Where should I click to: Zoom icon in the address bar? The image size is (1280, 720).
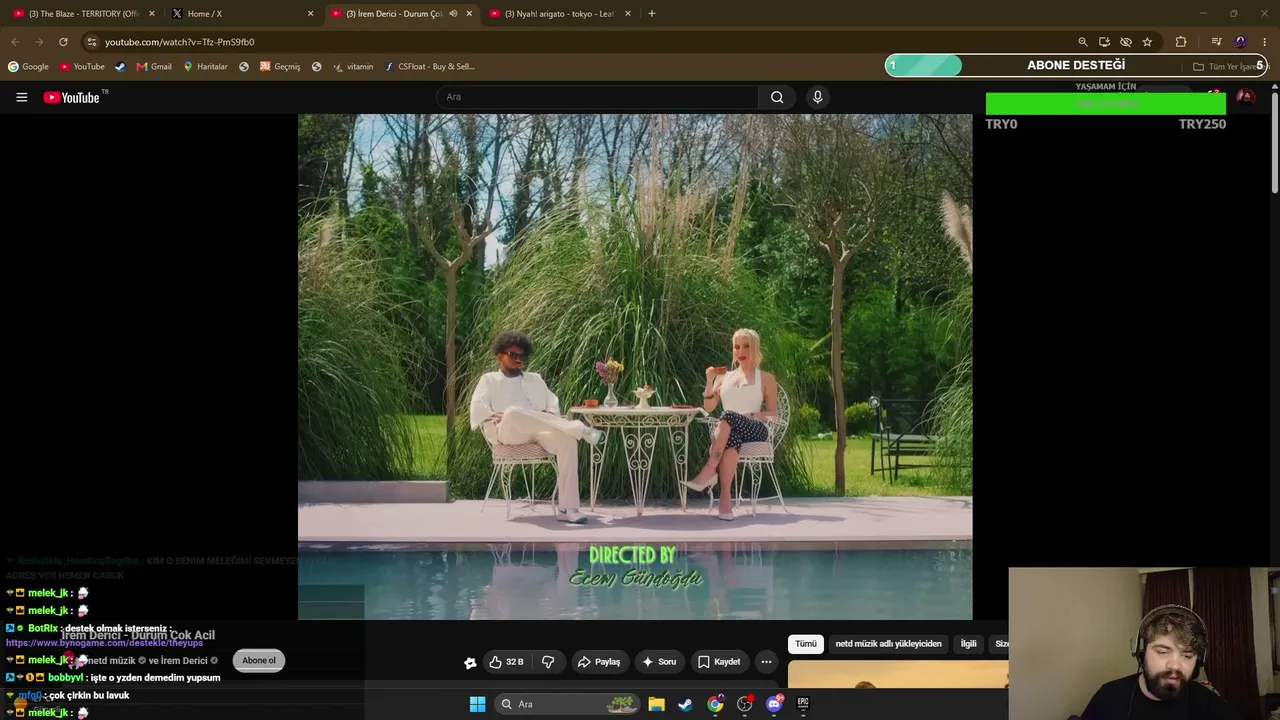pos(1083,42)
